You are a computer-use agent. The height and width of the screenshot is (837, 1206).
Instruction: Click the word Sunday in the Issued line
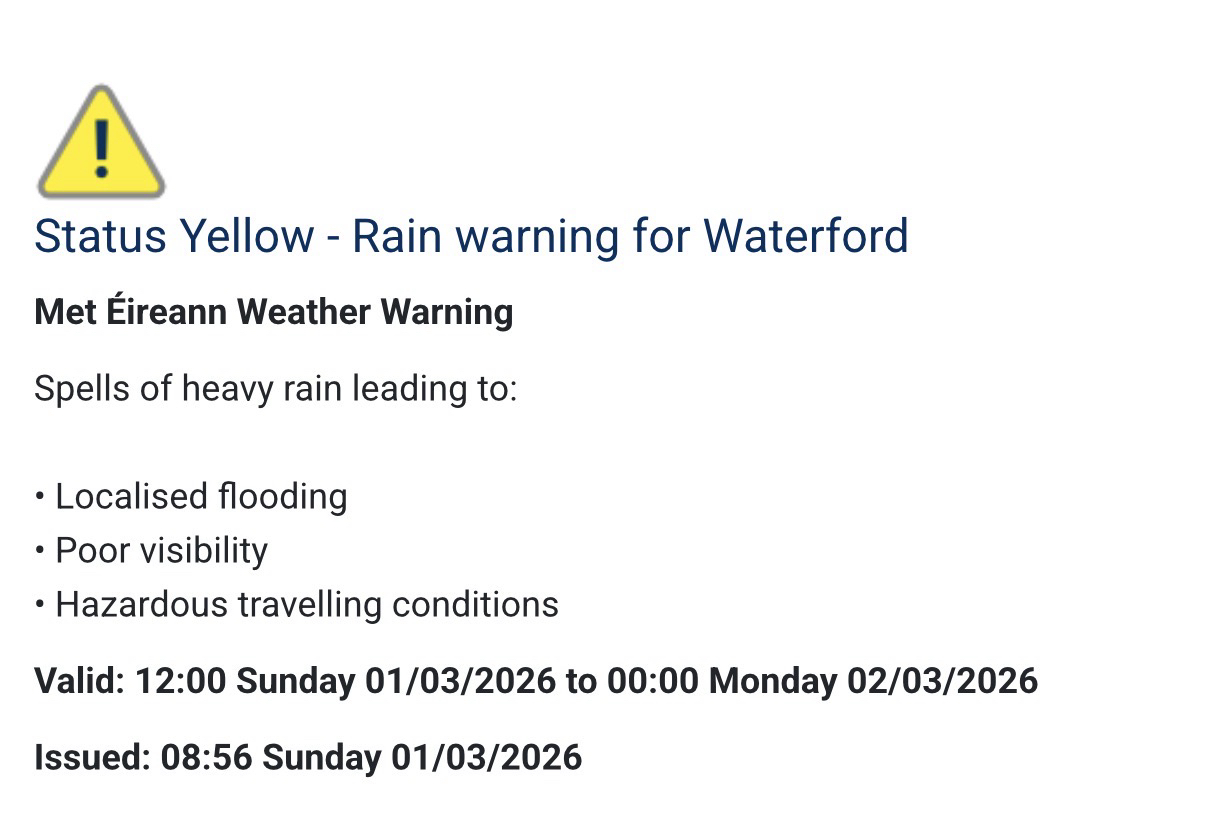(x=321, y=757)
